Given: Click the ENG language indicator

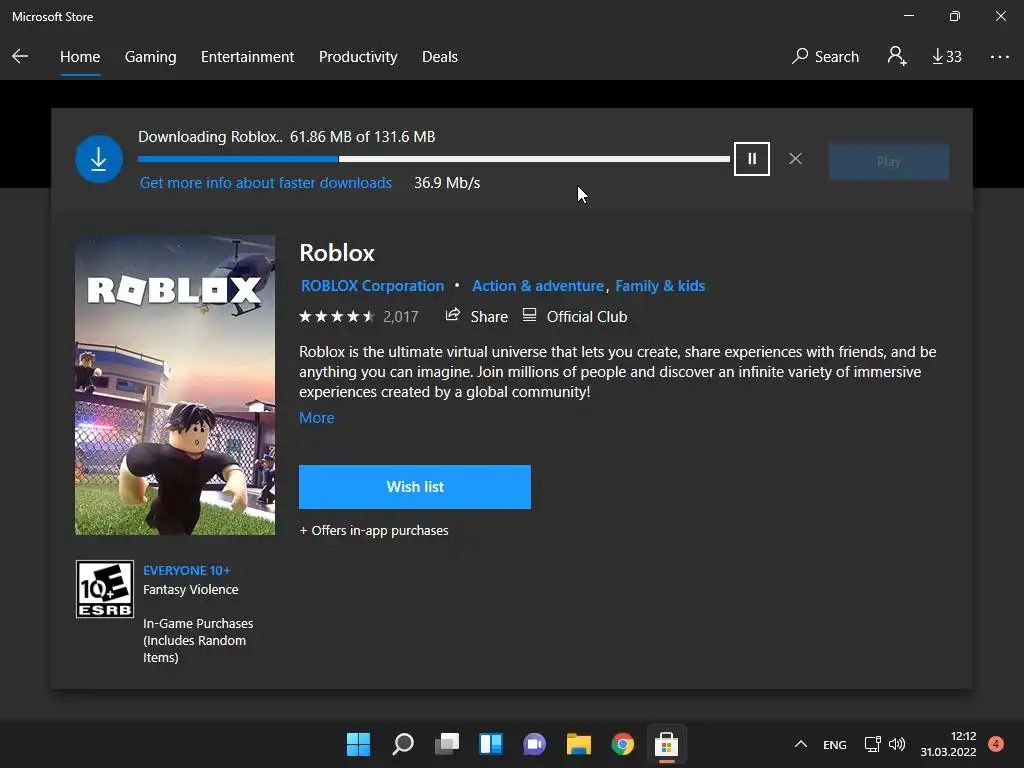Looking at the screenshot, I should 835,744.
